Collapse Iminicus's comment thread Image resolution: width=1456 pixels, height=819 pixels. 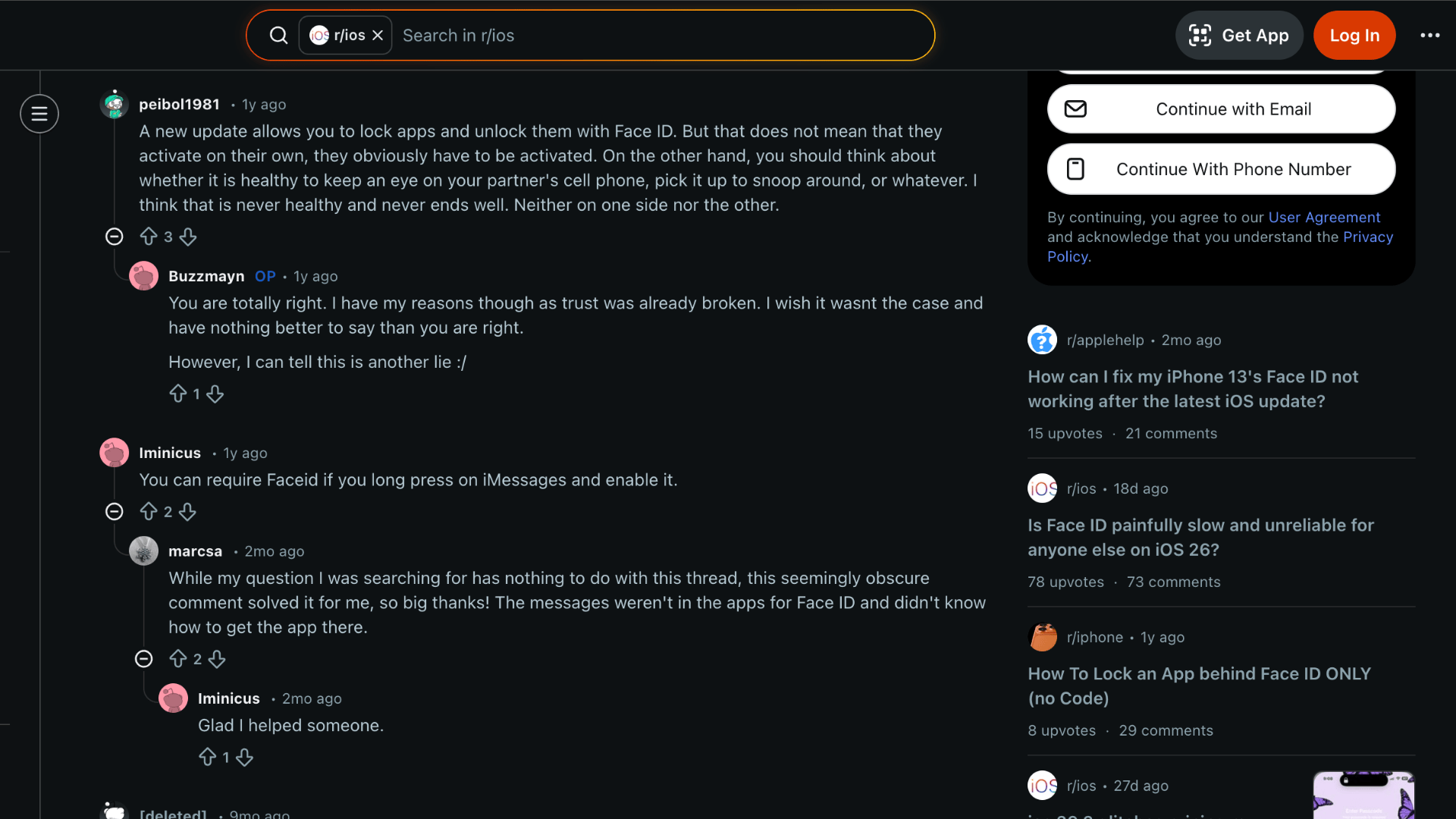(x=114, y=511)
